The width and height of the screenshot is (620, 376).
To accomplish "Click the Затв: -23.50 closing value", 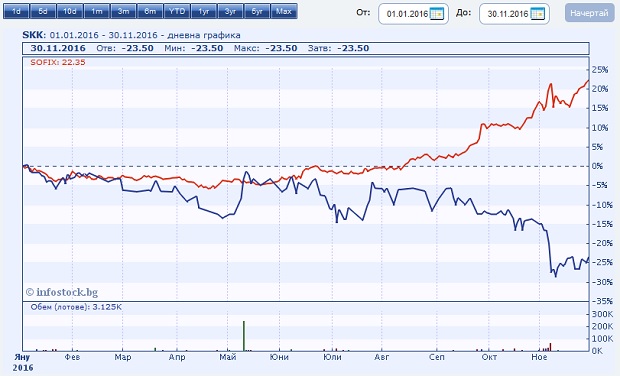I will pos(338,48).
